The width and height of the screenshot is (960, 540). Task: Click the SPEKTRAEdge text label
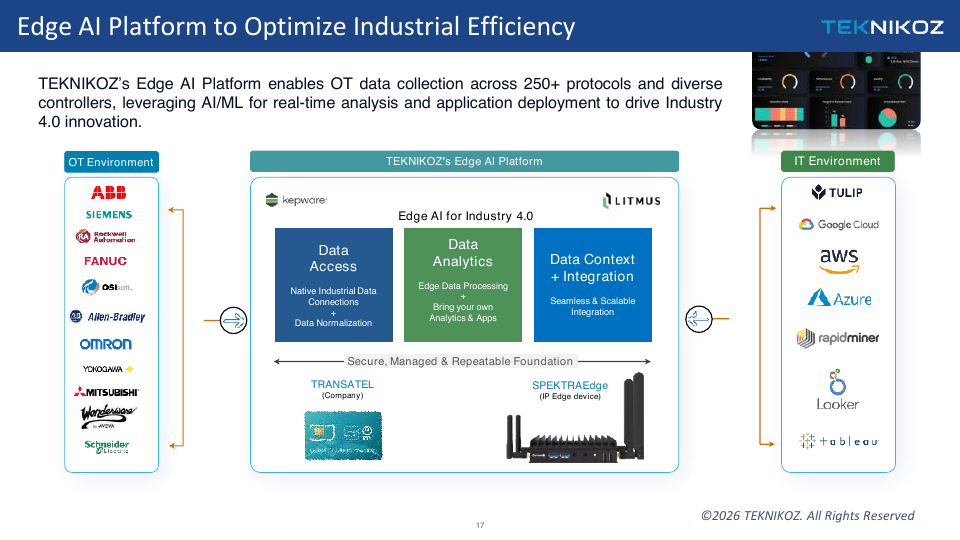pos(570,385)
